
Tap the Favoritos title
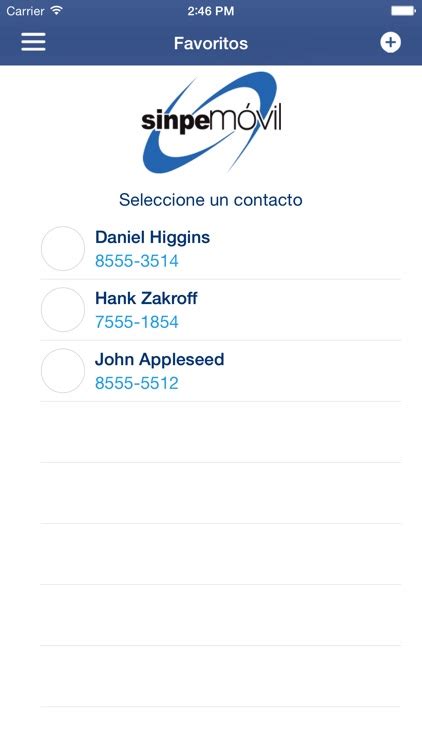tap(211, 43)
